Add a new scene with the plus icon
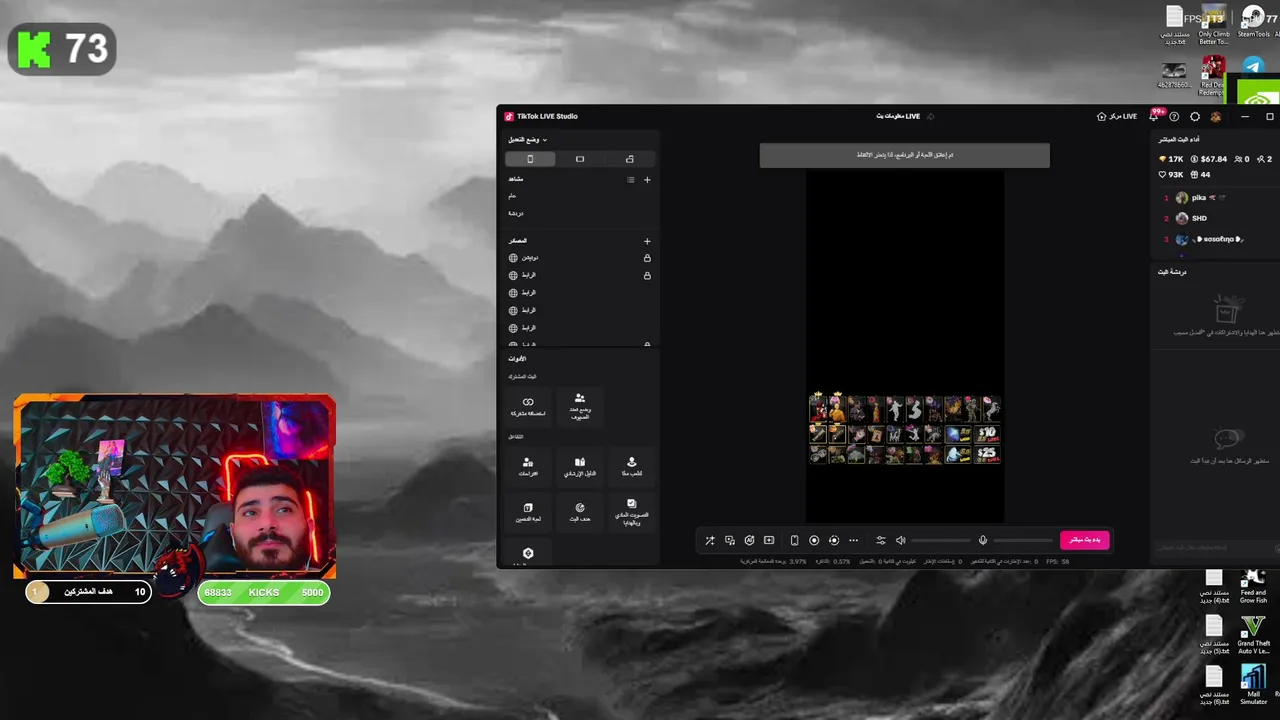 tap(647, 180)
